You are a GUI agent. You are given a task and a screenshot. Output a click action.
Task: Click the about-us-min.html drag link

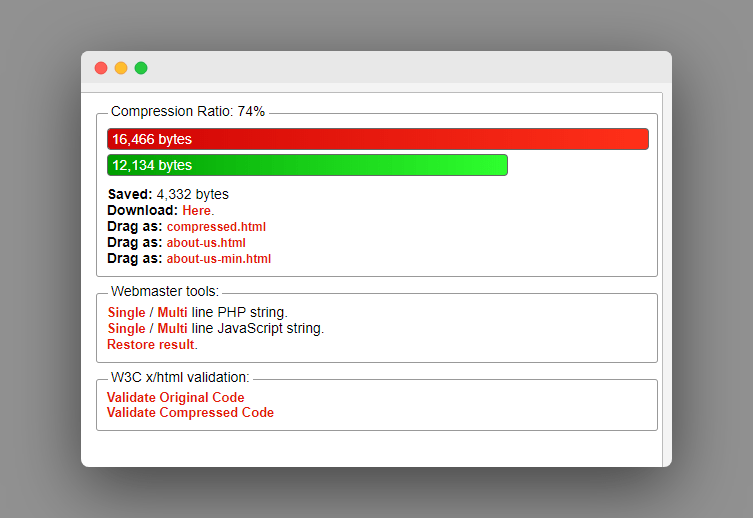click(219, 259)
